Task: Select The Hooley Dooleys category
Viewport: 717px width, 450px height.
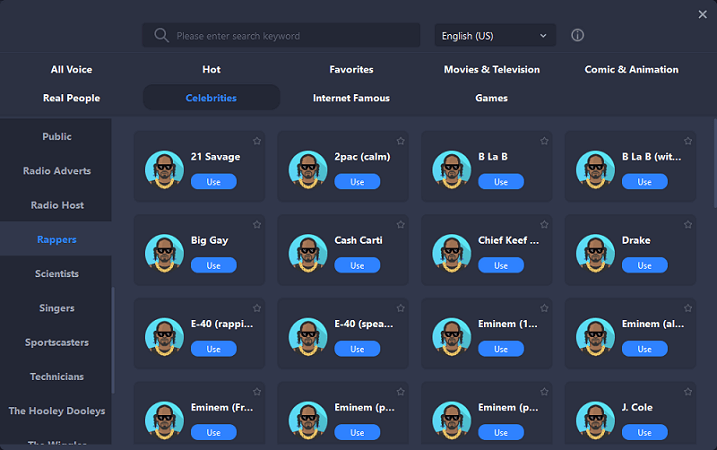Action: click(56, 411)
